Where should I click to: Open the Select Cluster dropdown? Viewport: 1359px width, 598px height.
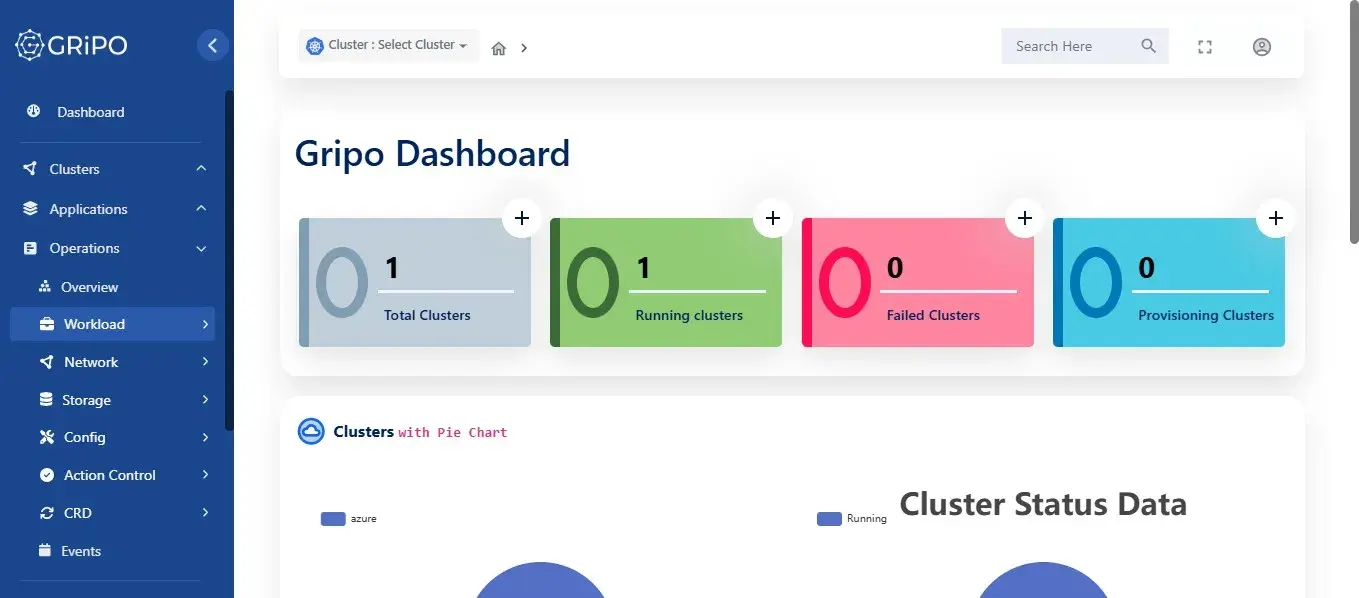tap(388, 46)
